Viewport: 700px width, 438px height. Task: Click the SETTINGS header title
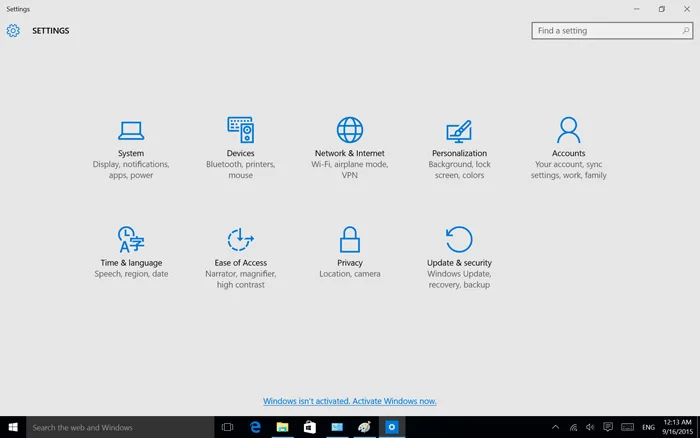(50, 30)
